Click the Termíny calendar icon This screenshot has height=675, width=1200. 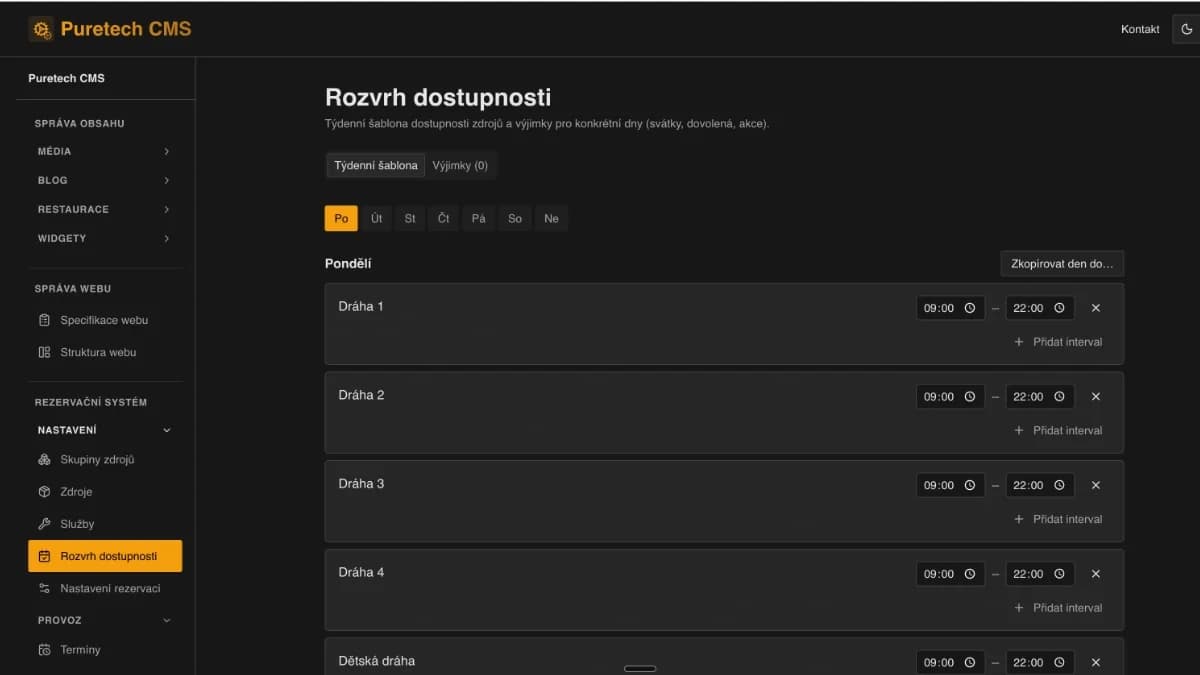44,650
